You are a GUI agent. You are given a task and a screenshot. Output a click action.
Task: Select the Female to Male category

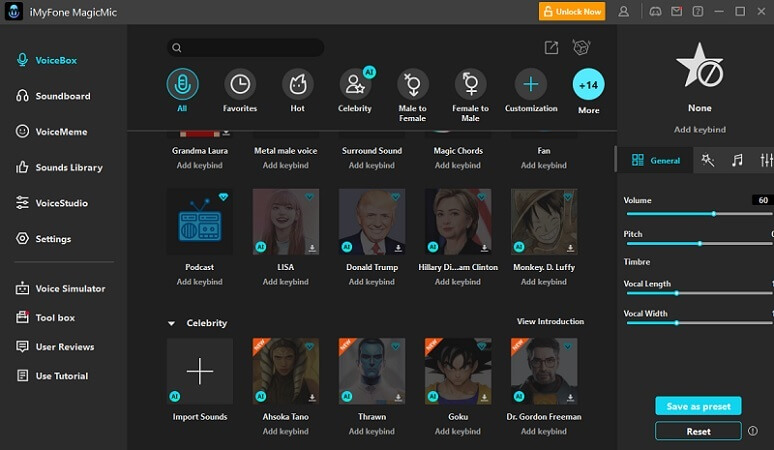click(470, 95)
